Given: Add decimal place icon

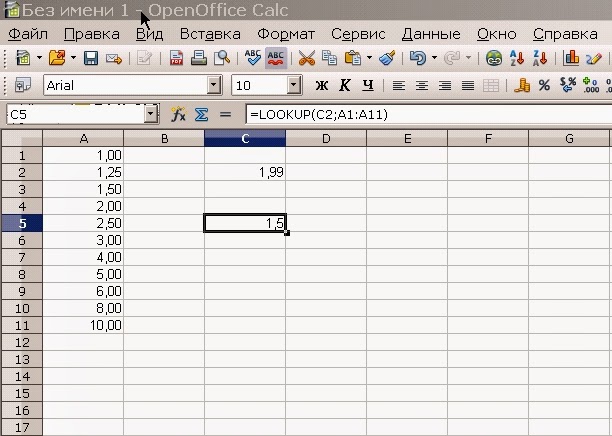Looking at the screenshot, I should 591,85.
